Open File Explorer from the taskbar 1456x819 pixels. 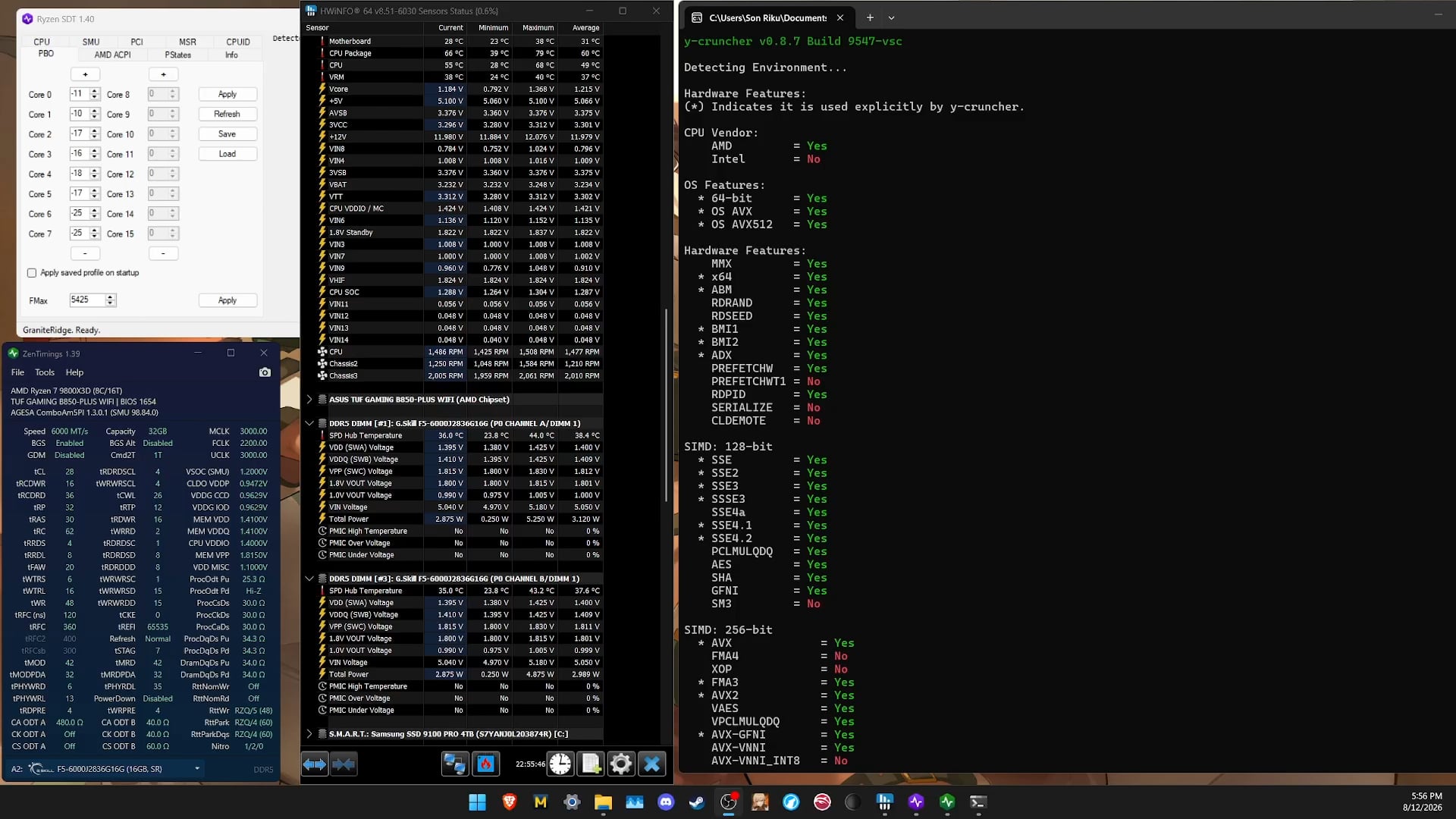603,802
